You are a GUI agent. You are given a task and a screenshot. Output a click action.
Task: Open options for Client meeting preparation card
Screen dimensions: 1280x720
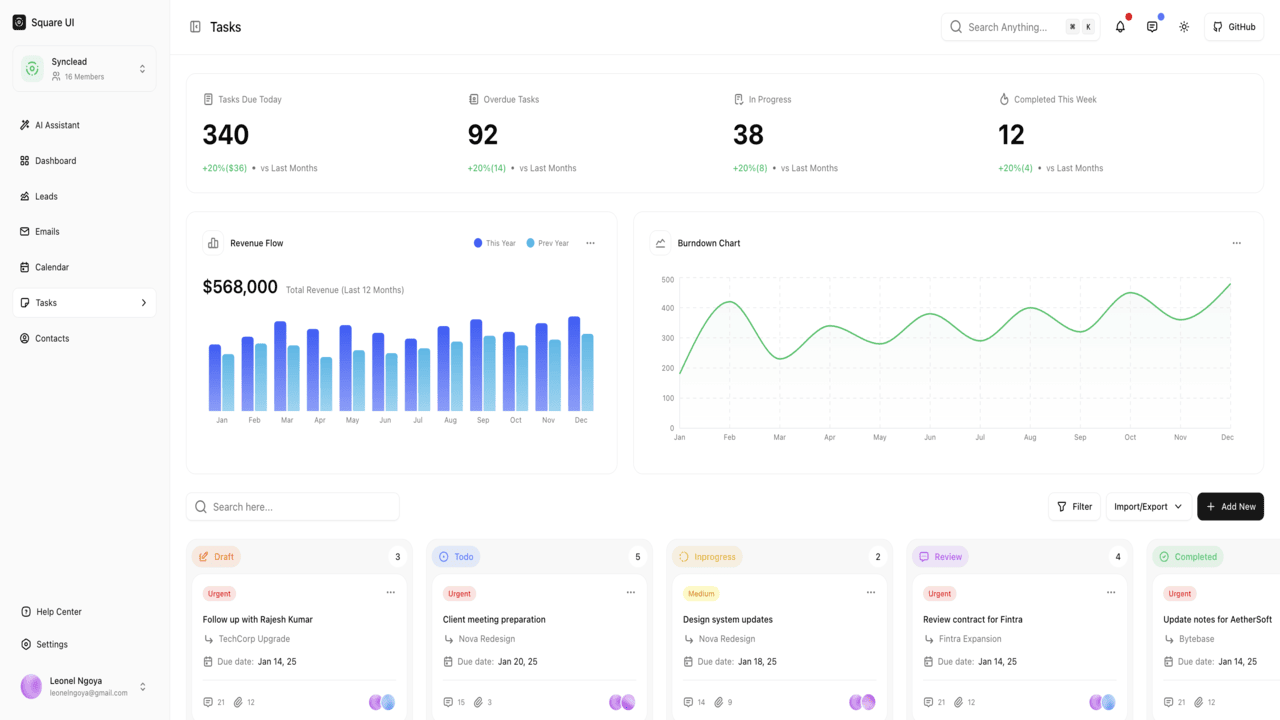pyautogui.click(x=631, y=592)
